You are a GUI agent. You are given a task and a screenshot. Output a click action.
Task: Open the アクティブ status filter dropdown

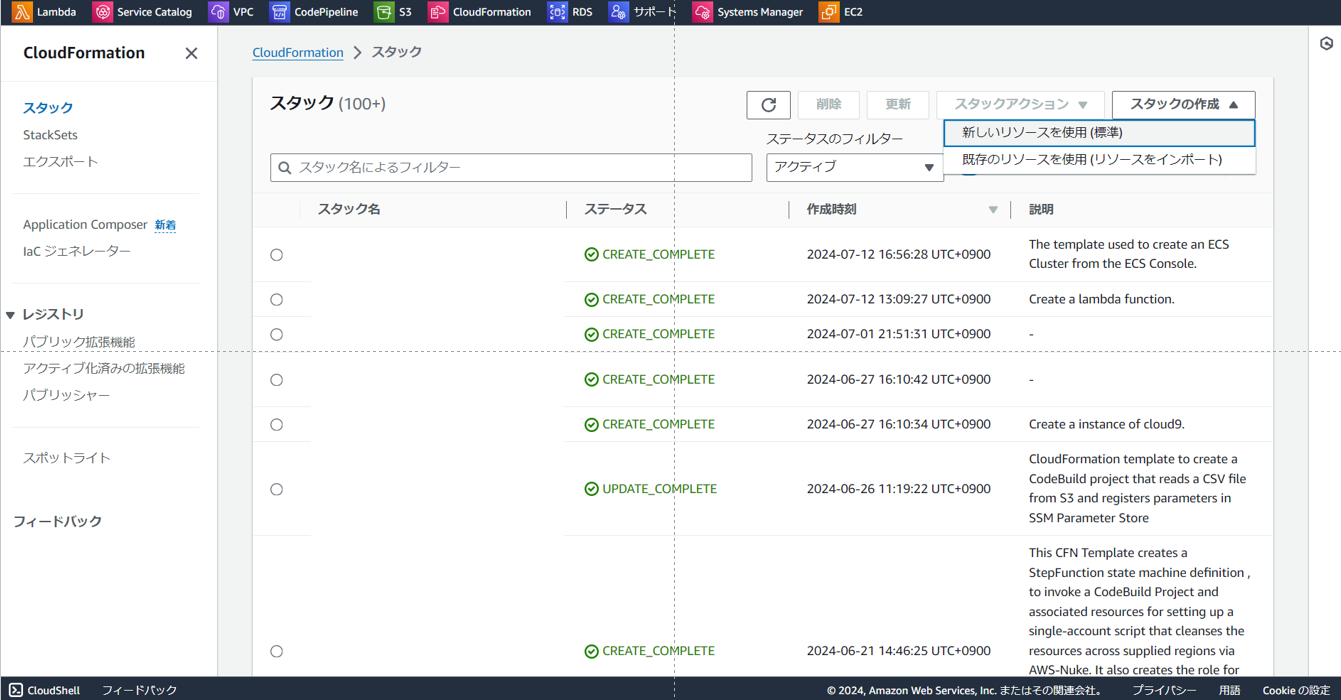pos(855,167)
